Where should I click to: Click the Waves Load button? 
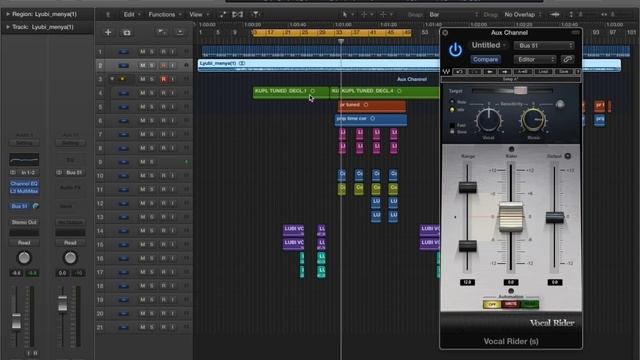[x=543, y=71]
